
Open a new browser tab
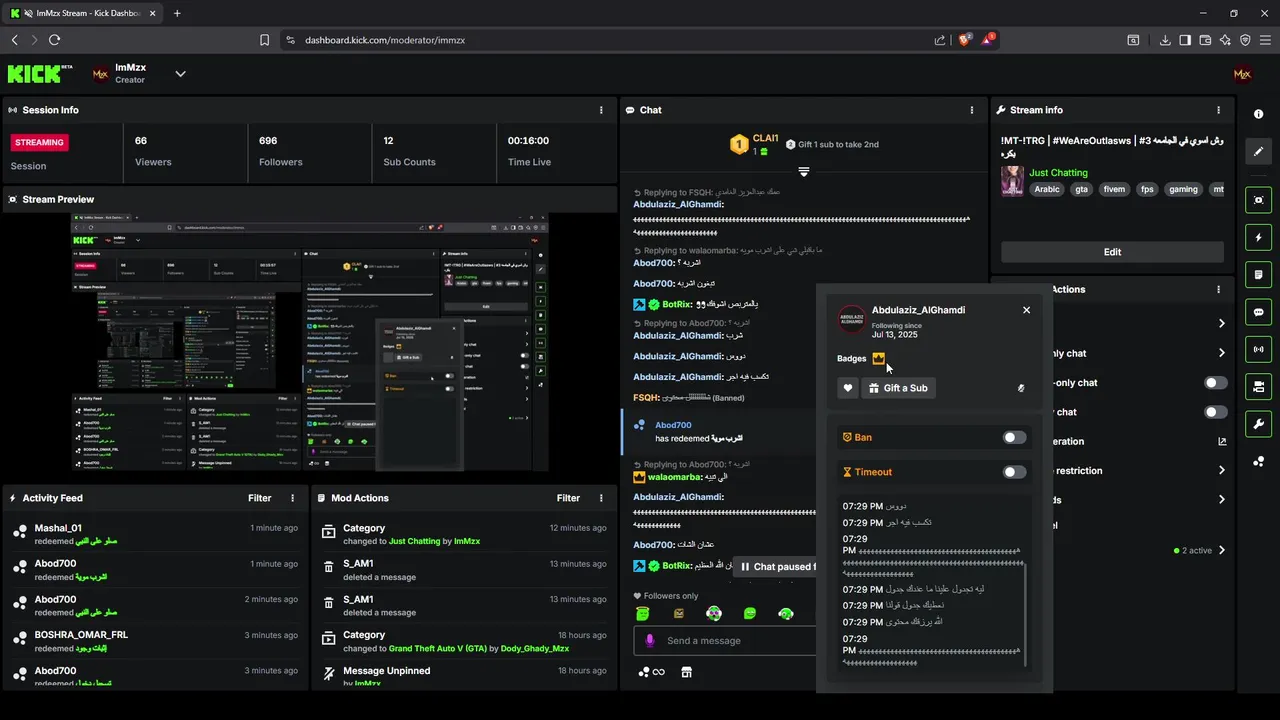coord(177,13)
